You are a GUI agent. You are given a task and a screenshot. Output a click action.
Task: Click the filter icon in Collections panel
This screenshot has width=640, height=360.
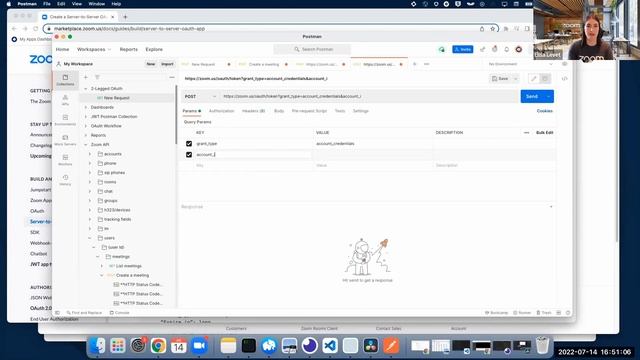(97, 77)
